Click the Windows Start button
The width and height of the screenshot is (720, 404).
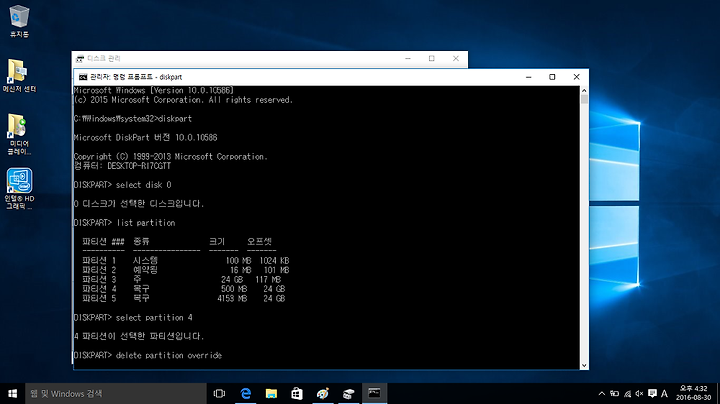12,393
